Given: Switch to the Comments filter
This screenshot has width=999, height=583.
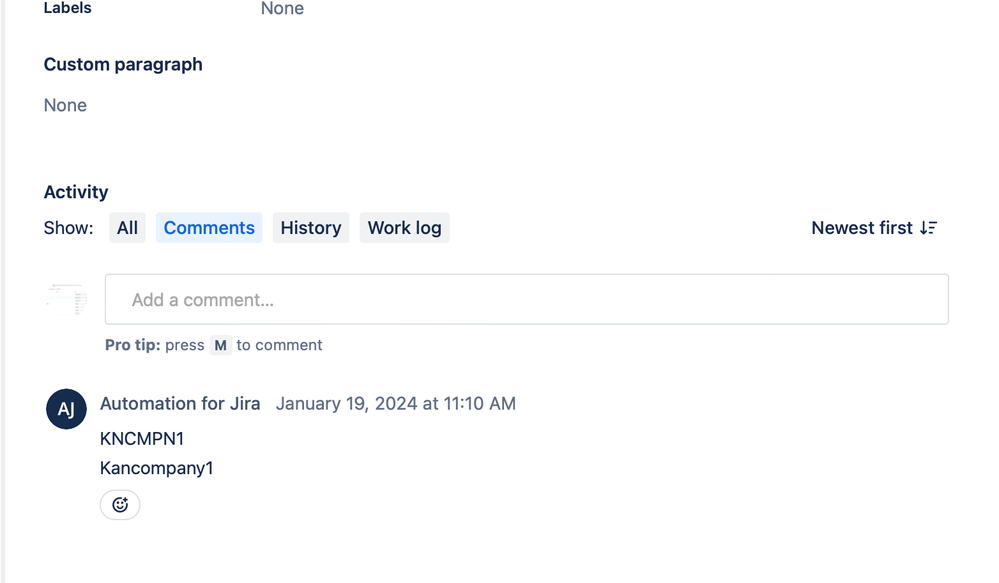Looking at the screenshot, I should point(208,228).
